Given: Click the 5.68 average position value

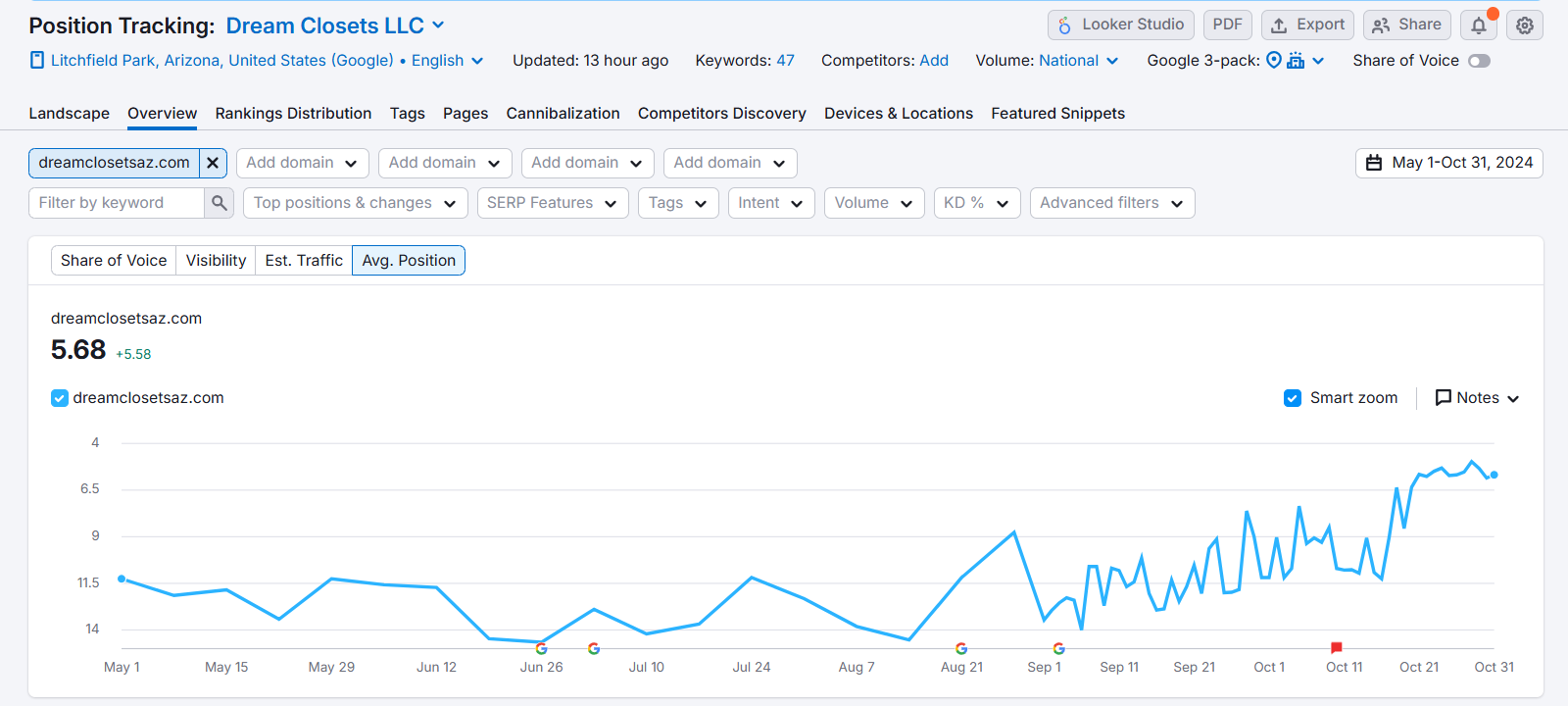Looking at the screenshot, I should tap(78, 350).
